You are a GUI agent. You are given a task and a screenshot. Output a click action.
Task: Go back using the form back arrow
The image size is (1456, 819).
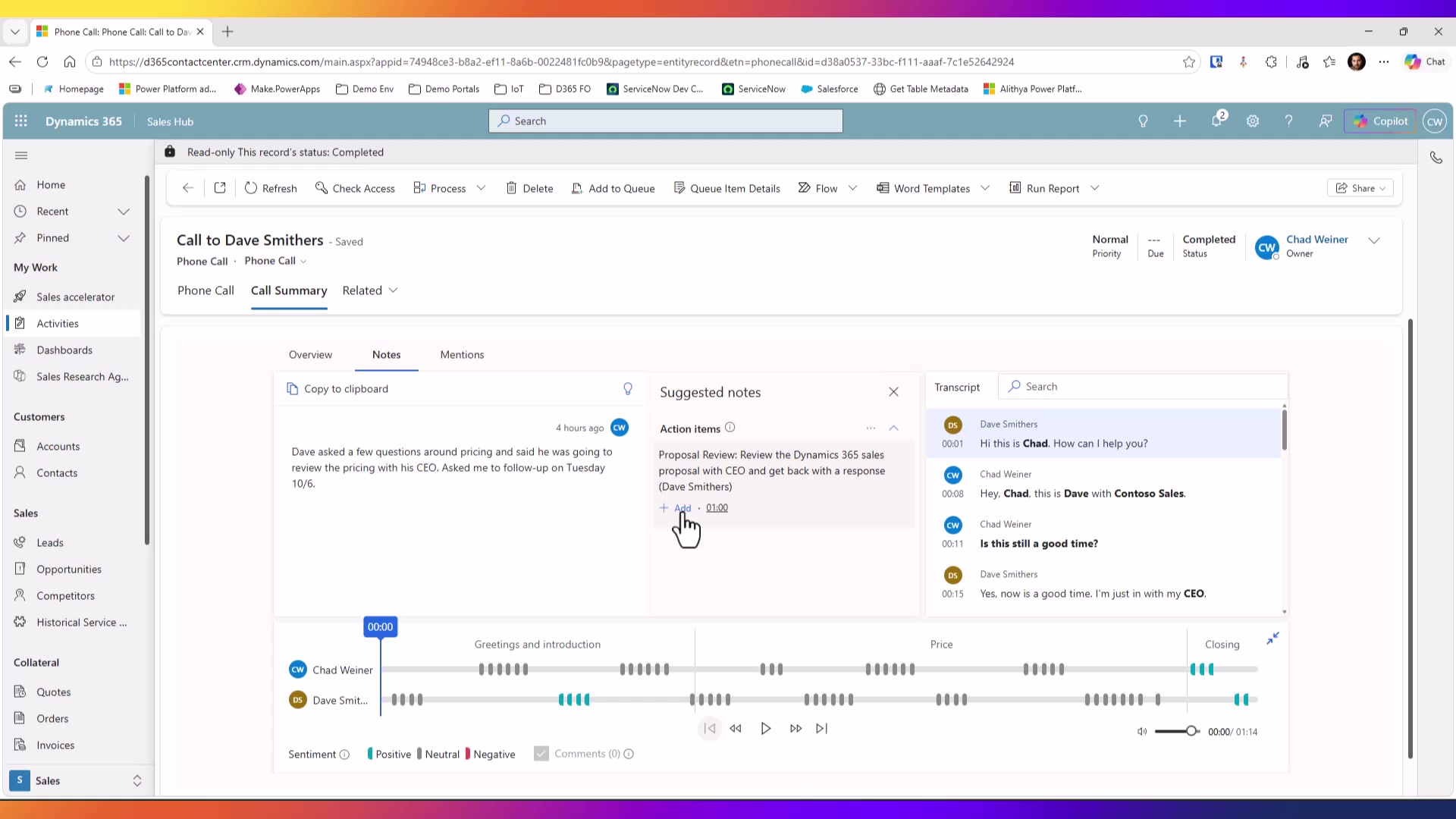tap(188, 188)
